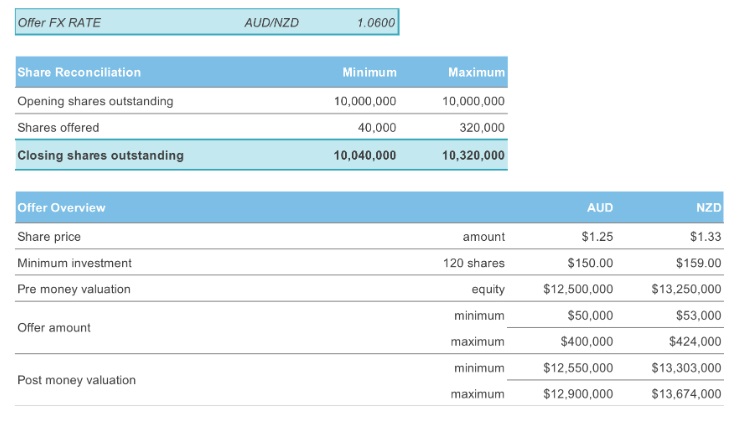Click the AUD column header
Viewport: 739px width, 423px height.
[x=599, y=208]
